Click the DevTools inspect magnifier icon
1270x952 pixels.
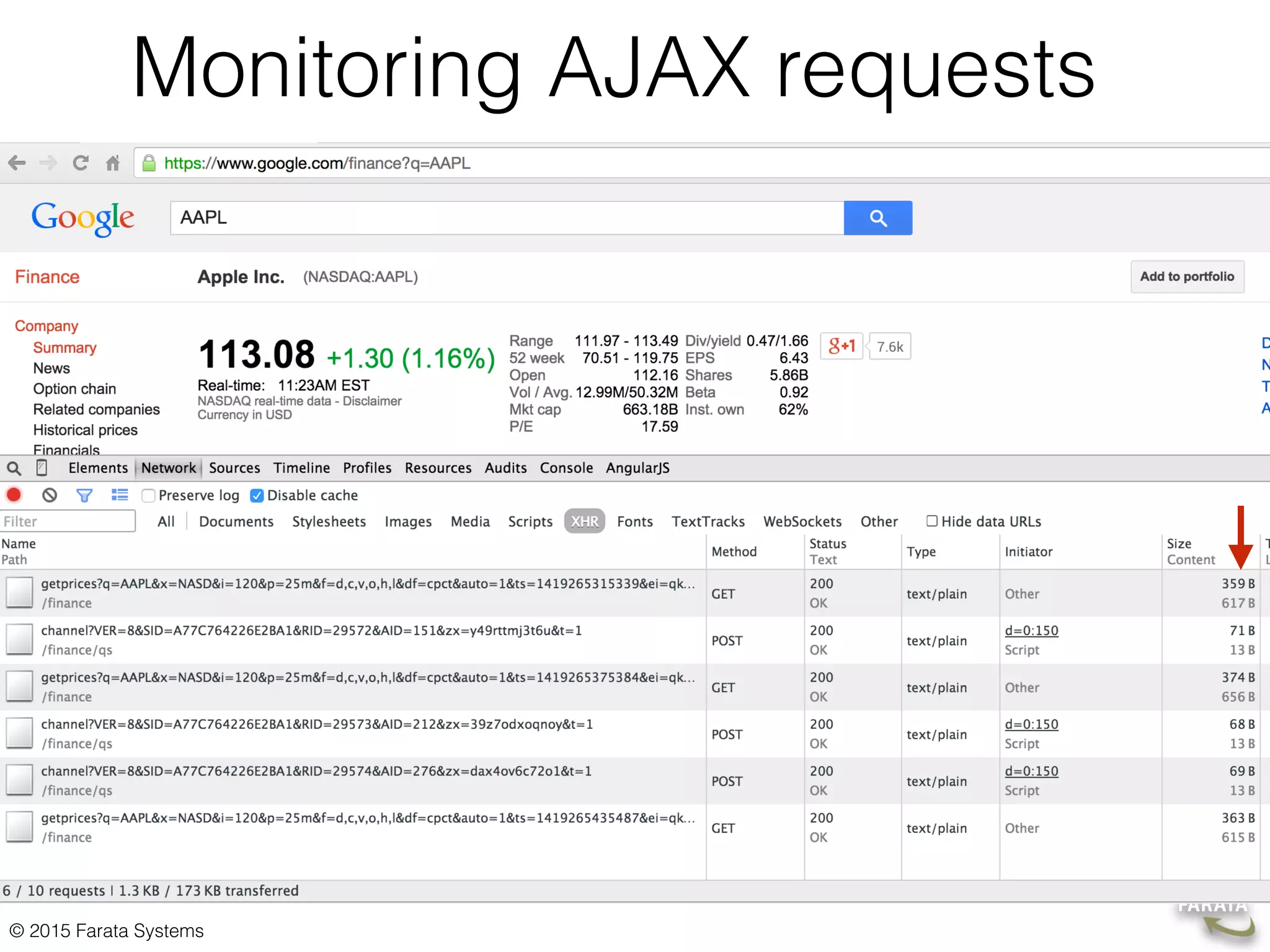pos(14,469)
